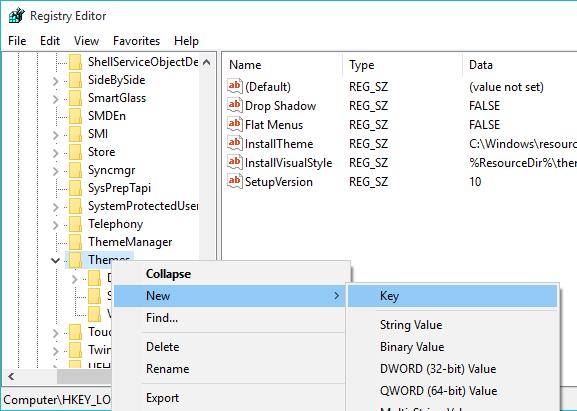The height and width of the screenshot is (411, 577).
Task: Expand the Syncmgr key
Action: 56,171
